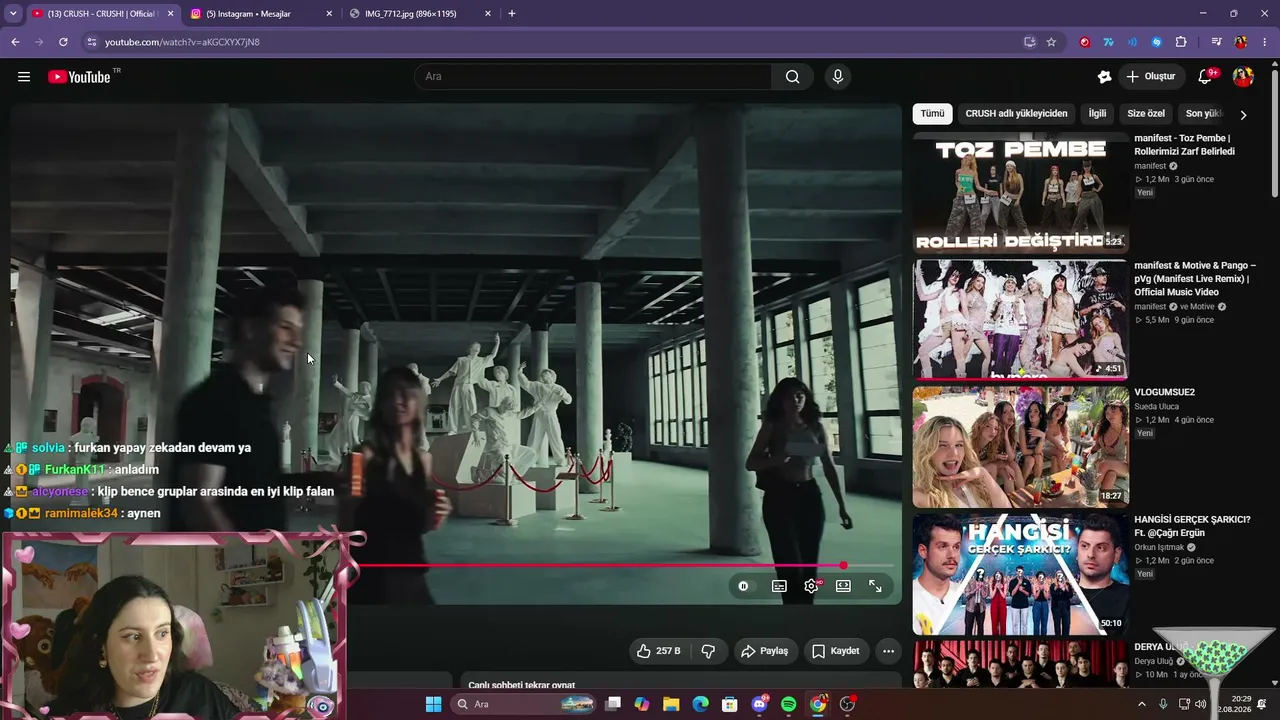Share the video with the Paylaş button
Screen dimensions: 1280x720
[x=765, y=651]
